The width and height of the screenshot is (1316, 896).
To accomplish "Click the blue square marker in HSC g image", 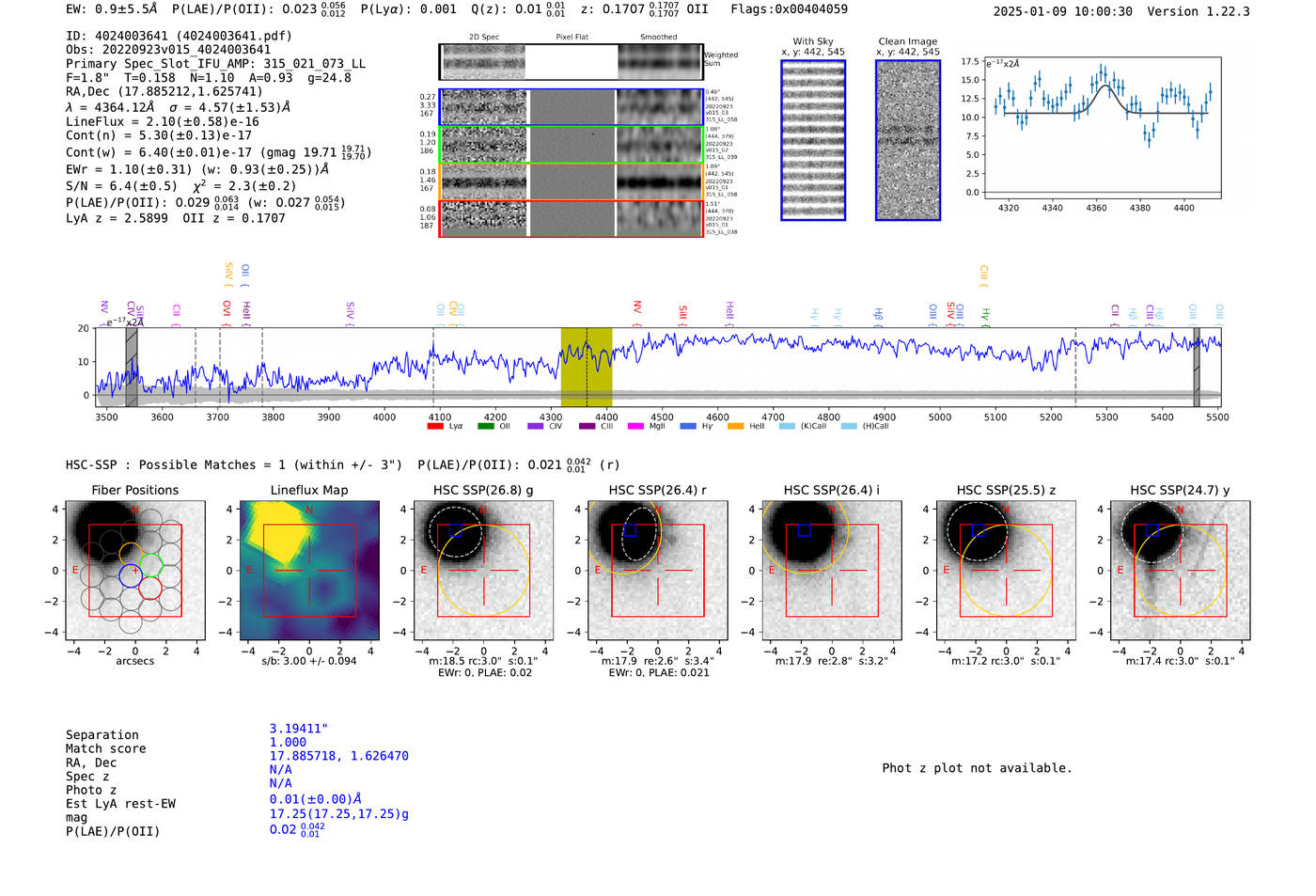I will tap(456, 530).
